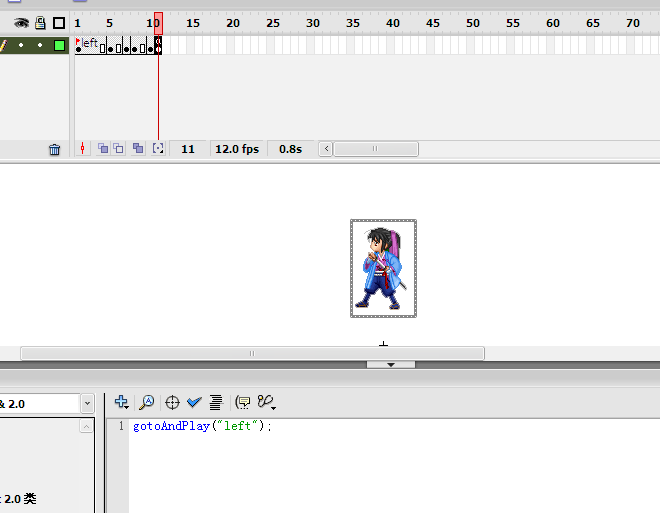Viewport: 660px width, 513px height.
Task: Click the eye show/hide all layers icon
Action: click(21, 23)
